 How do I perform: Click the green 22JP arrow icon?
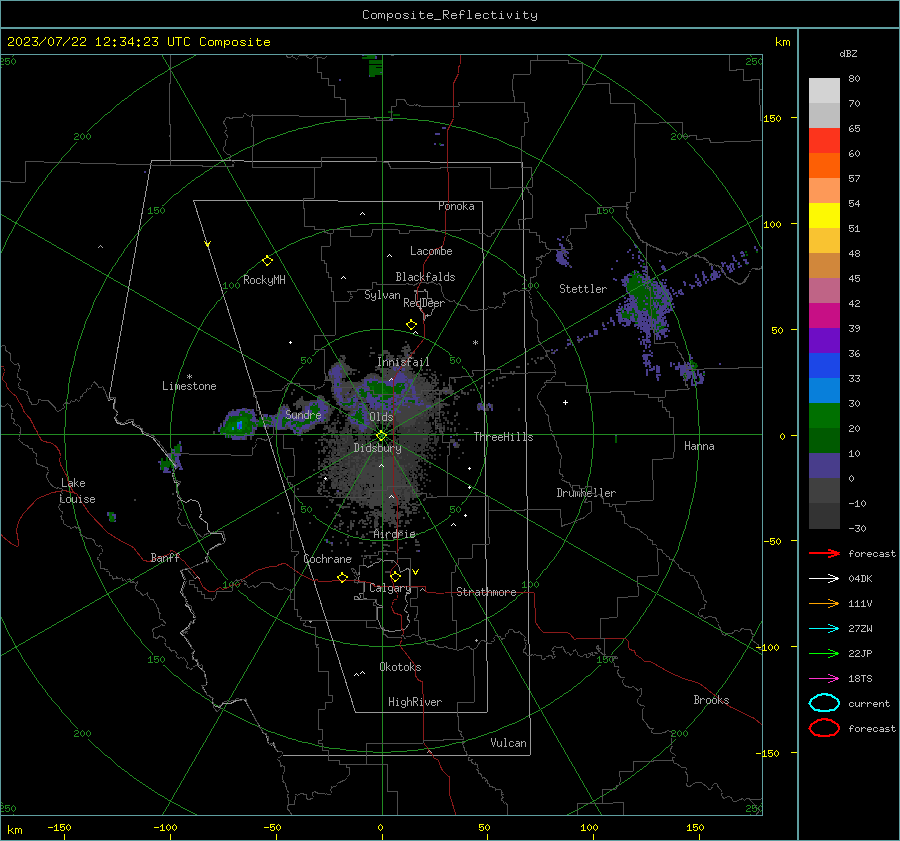click(x=824, y=653)
